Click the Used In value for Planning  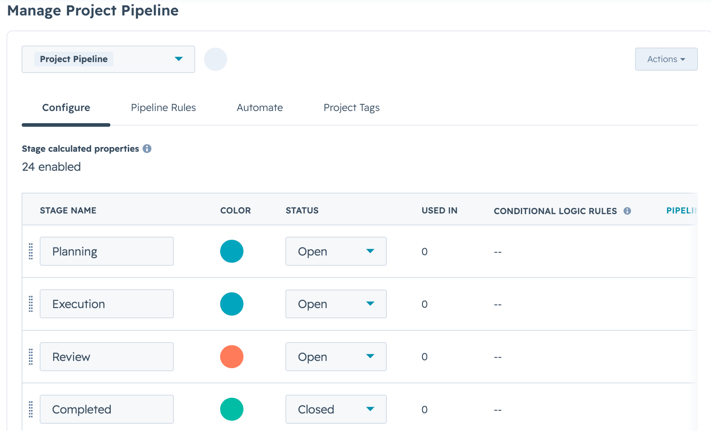click(424, 252)
